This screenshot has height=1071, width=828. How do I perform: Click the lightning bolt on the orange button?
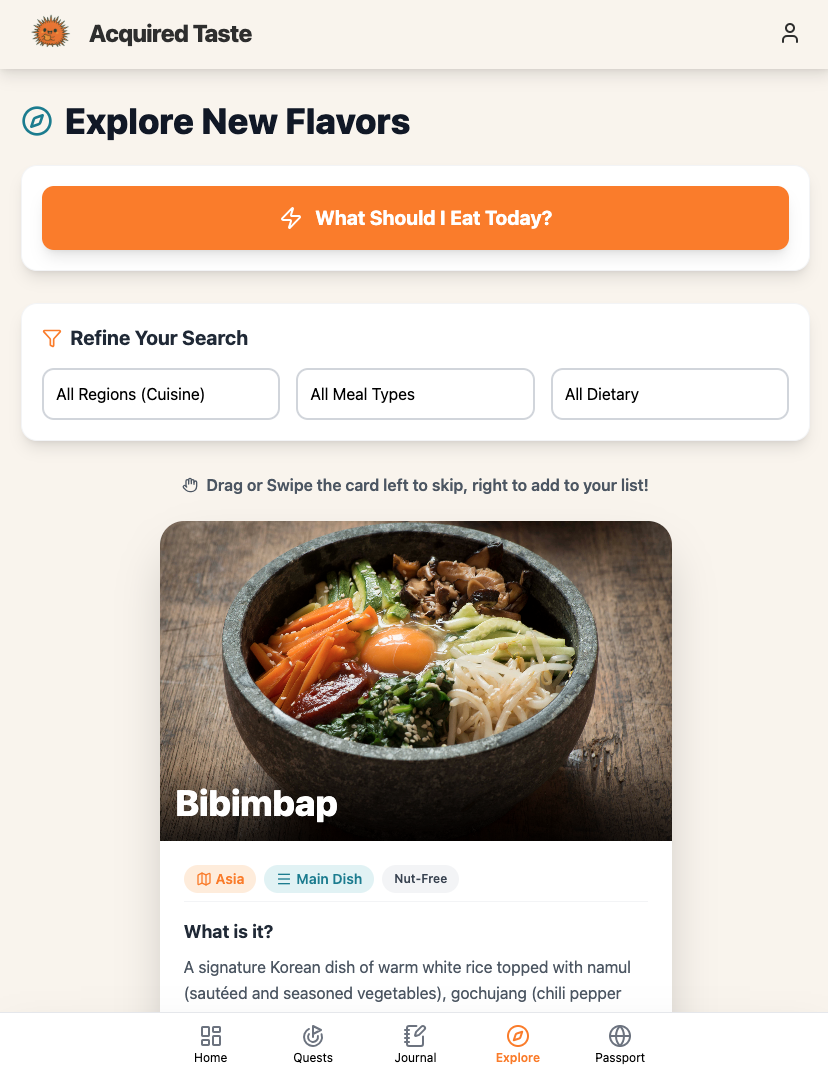291,218
